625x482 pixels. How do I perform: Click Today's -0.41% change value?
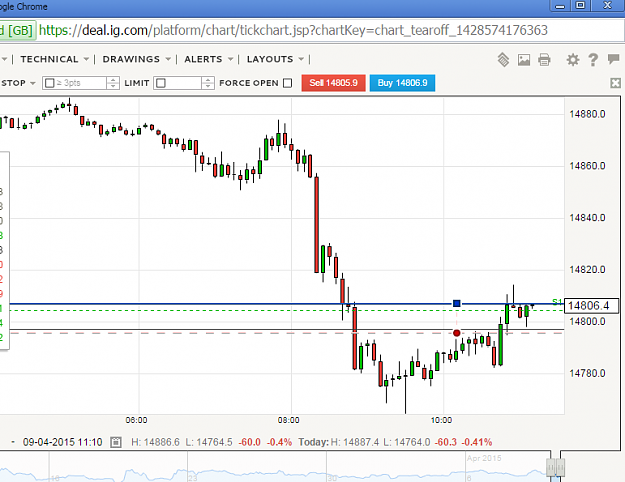point(477,442)
